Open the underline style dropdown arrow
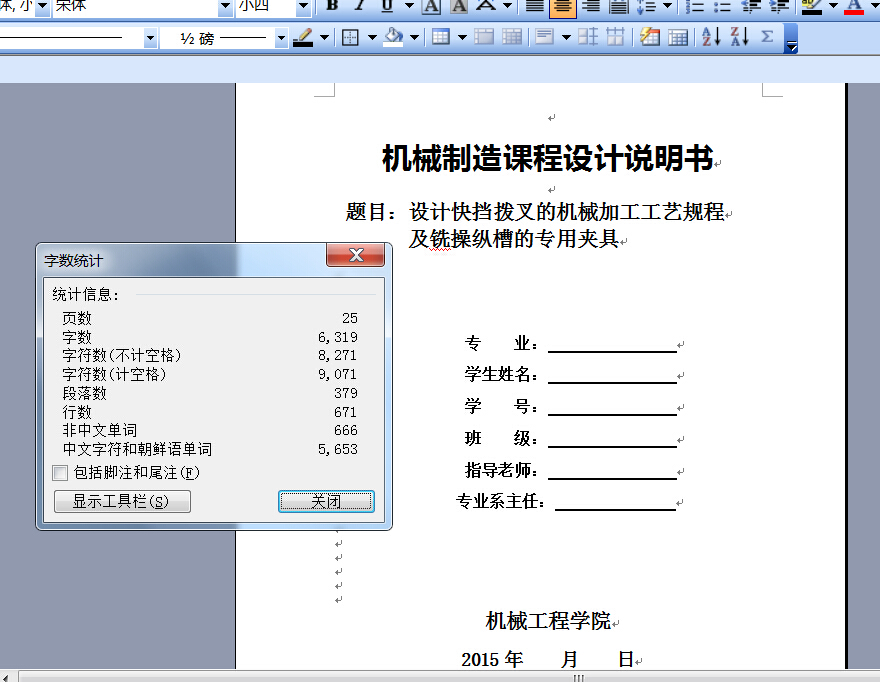The image size is (880, 682). 409,6
